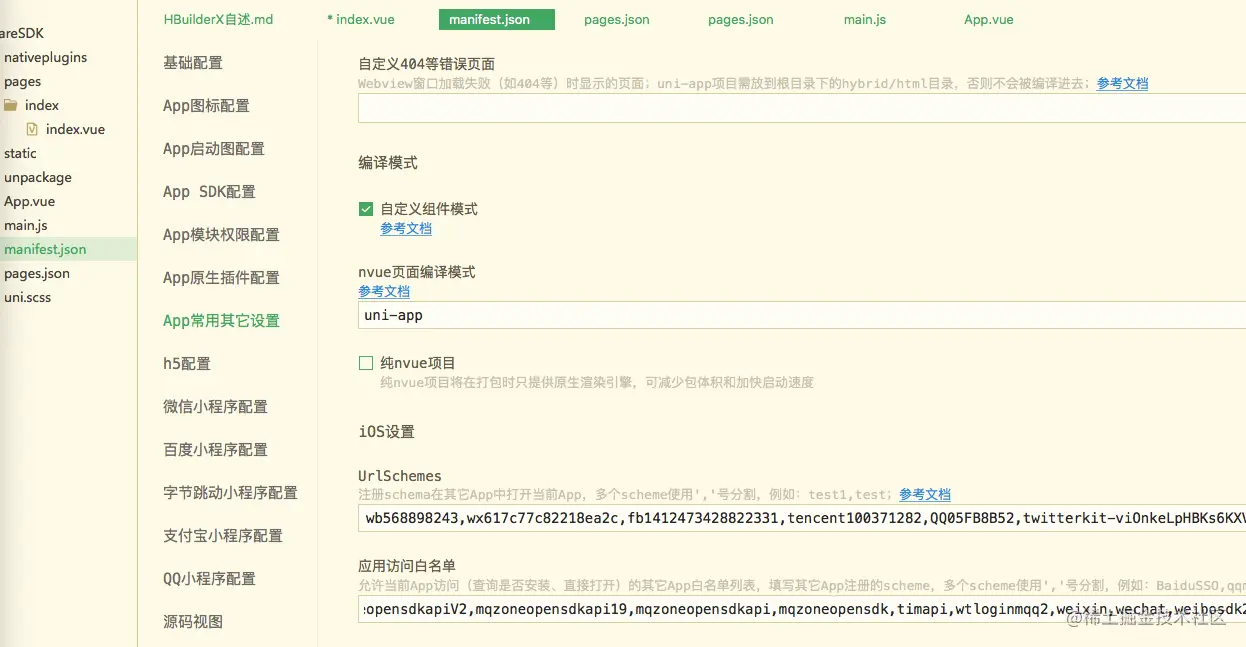Open 基础配置 settings section
Screen dimensions: 1246x647
point(193,63)
